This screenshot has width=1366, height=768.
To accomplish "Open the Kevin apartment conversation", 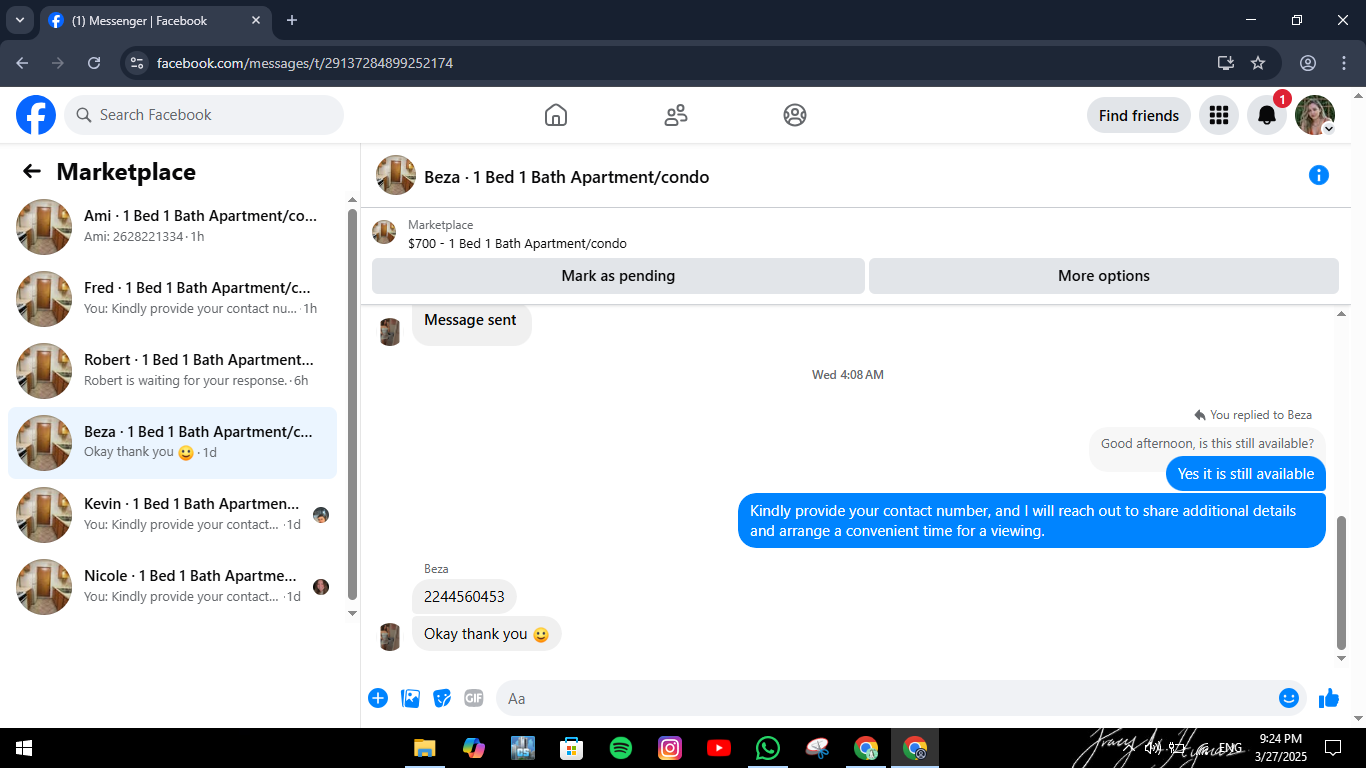I will coord(172,515).
